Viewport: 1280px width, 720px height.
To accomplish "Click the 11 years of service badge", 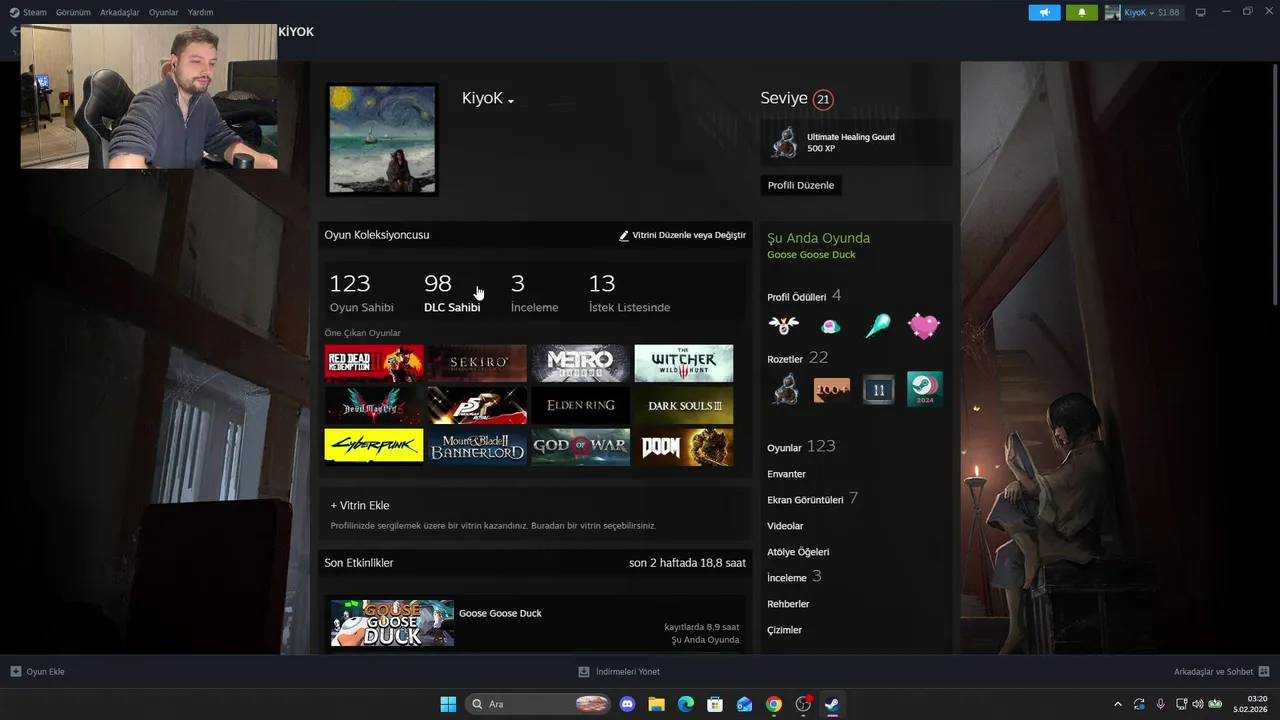I will click(x=878, y=389).
